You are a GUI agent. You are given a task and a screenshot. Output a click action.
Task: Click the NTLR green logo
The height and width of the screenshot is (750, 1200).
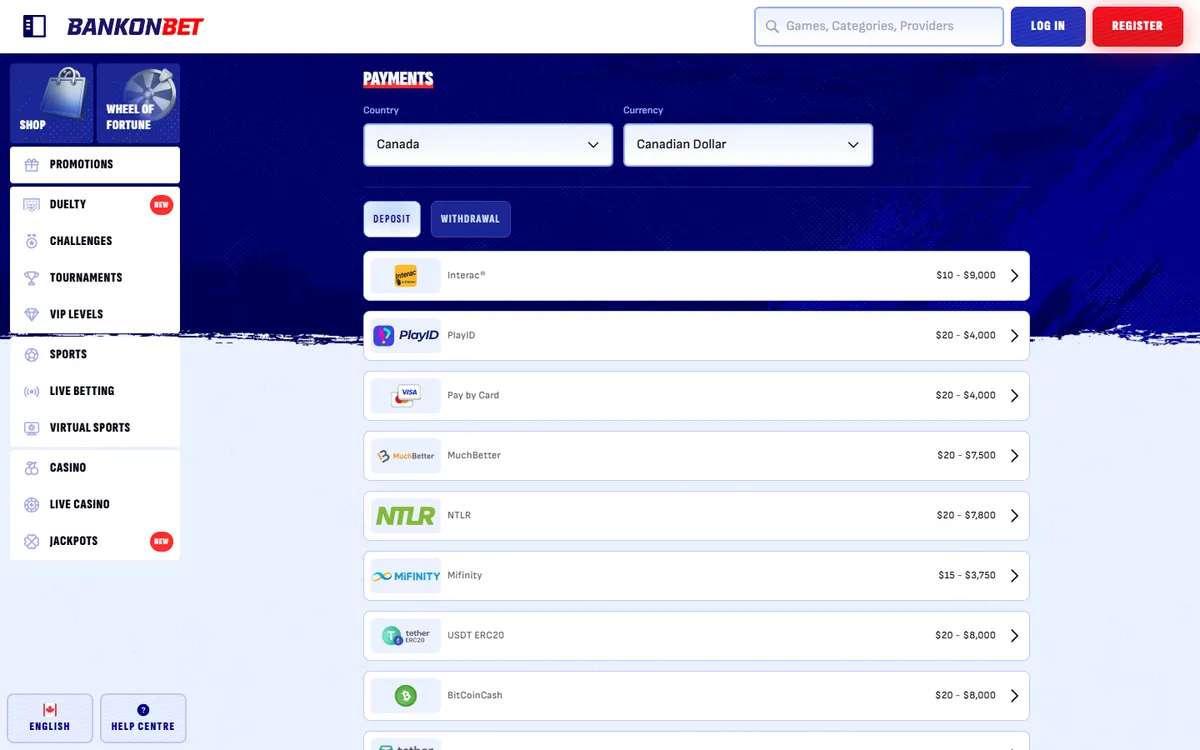(405, 516)
